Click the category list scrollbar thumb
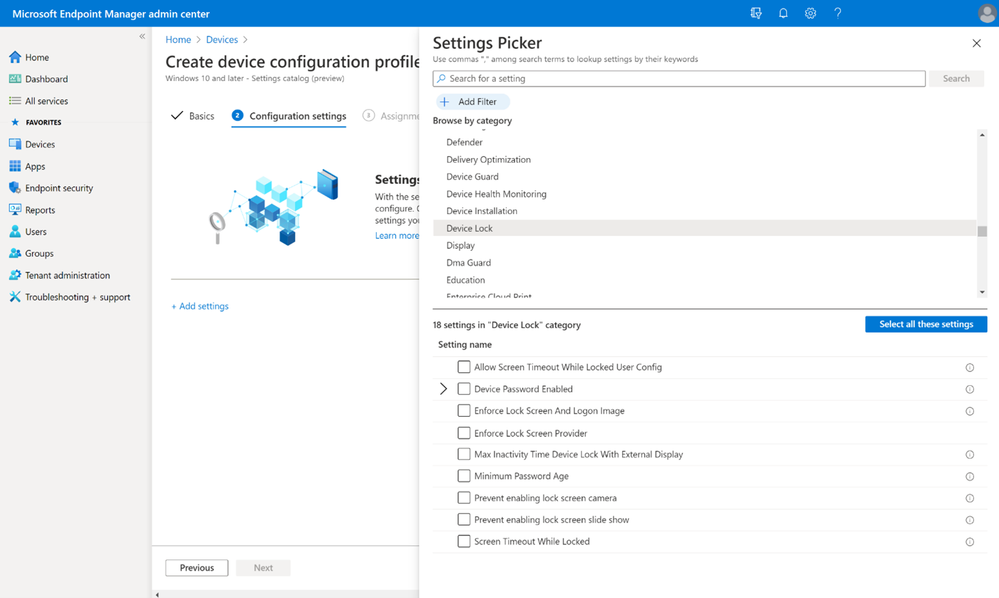Screen dimensions: 999x598 click(x=982, y=232)
